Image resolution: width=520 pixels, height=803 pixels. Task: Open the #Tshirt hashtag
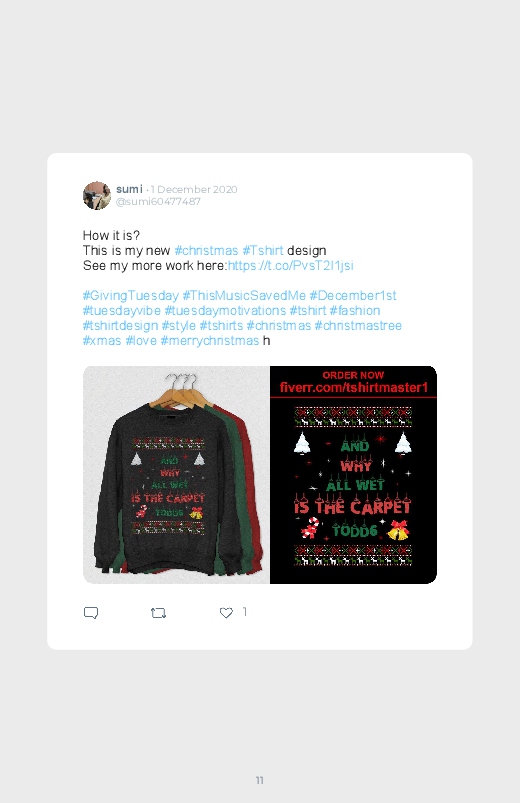(263, 250)
